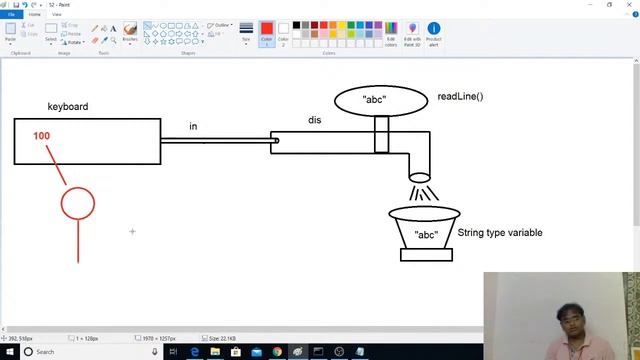Open the Select dropdown arrow

tap(51, 43)
